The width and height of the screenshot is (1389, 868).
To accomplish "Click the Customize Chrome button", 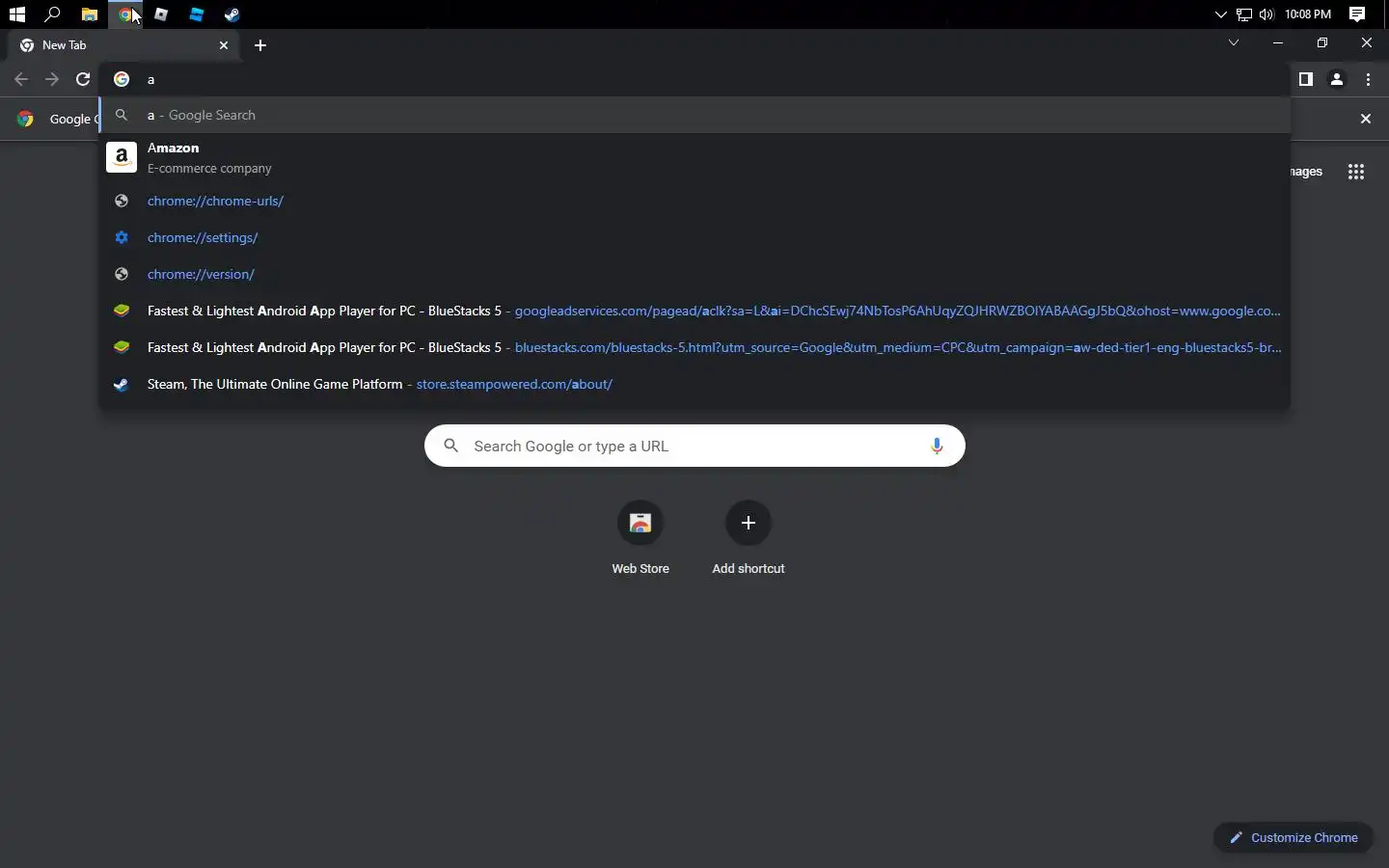I will click(1294, 837).
